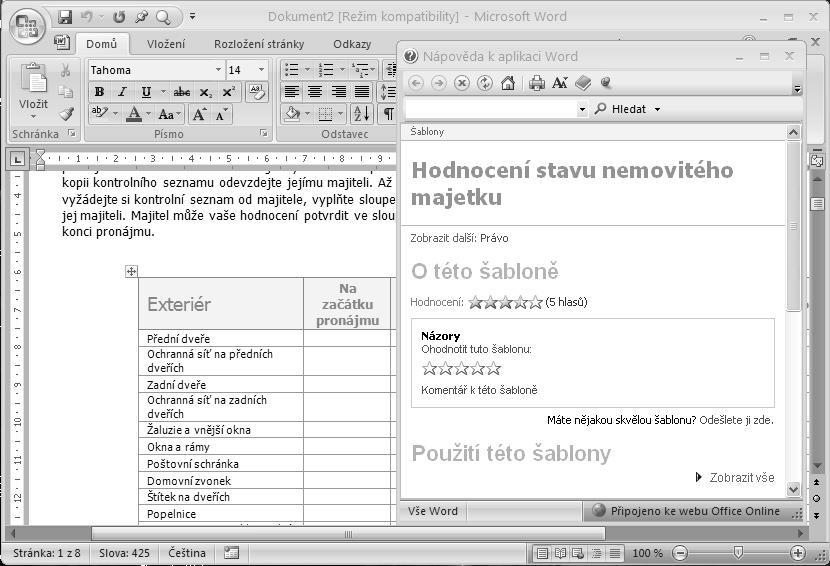Apply text highlight color

tap(100, 113)
